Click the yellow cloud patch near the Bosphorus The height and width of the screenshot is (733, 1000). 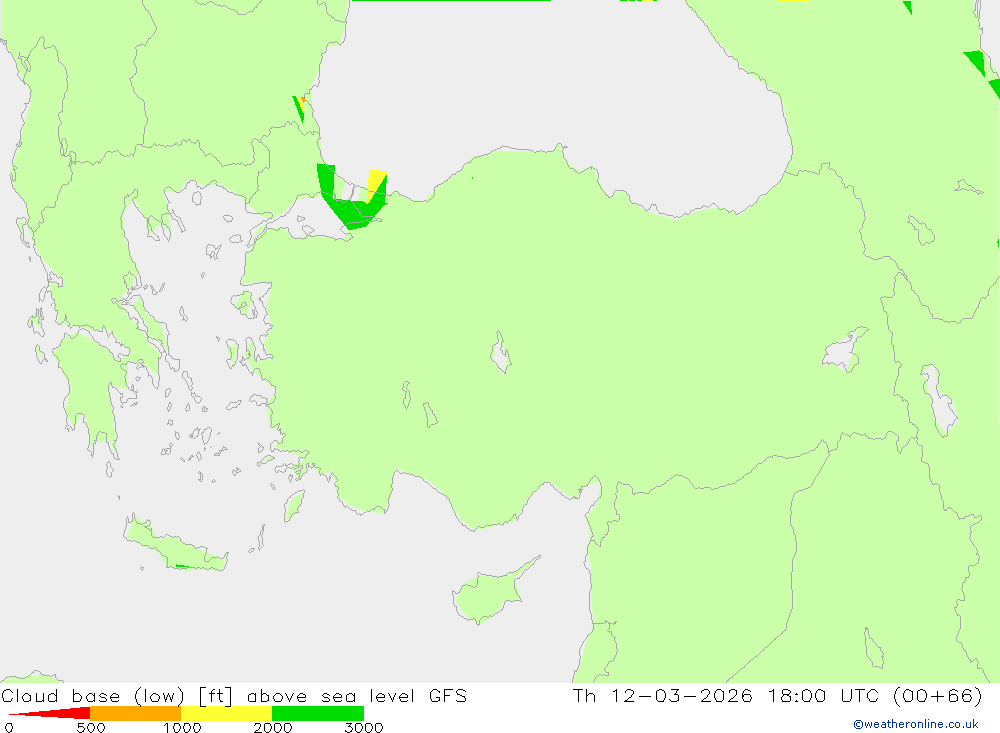(376, 184)
